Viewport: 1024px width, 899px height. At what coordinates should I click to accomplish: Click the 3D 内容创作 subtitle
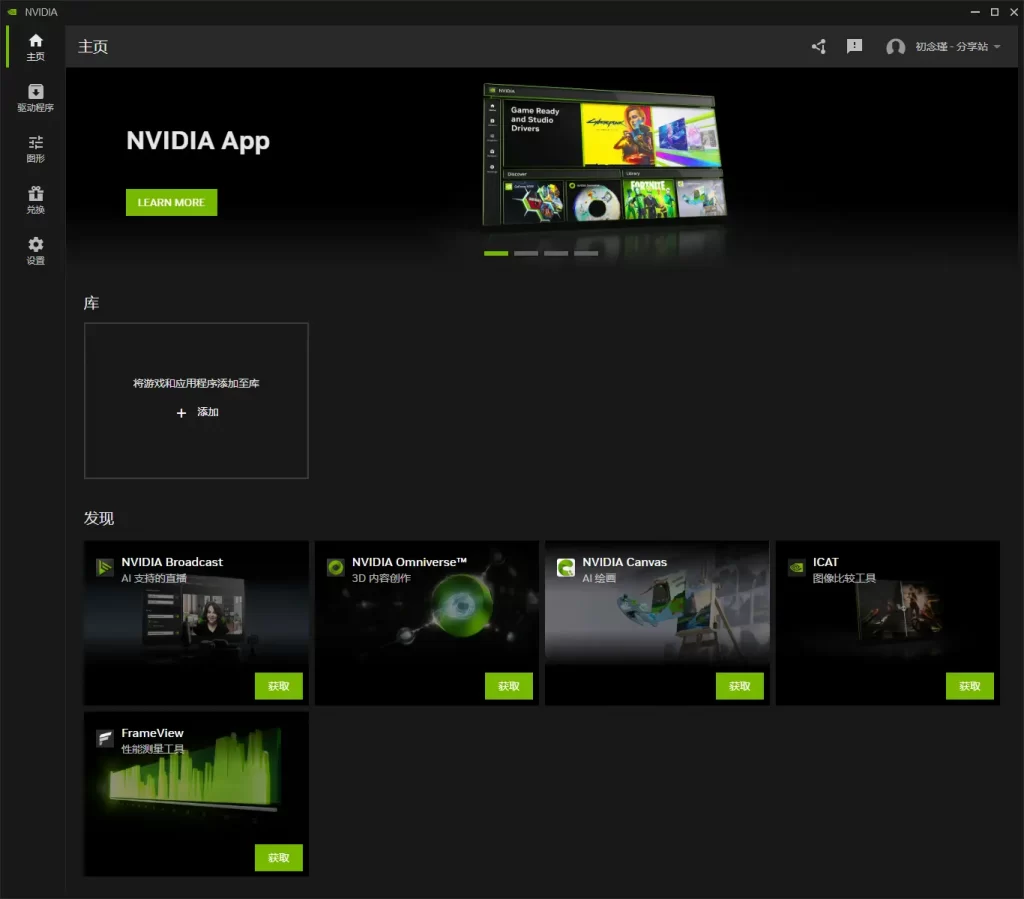point(381,578)
